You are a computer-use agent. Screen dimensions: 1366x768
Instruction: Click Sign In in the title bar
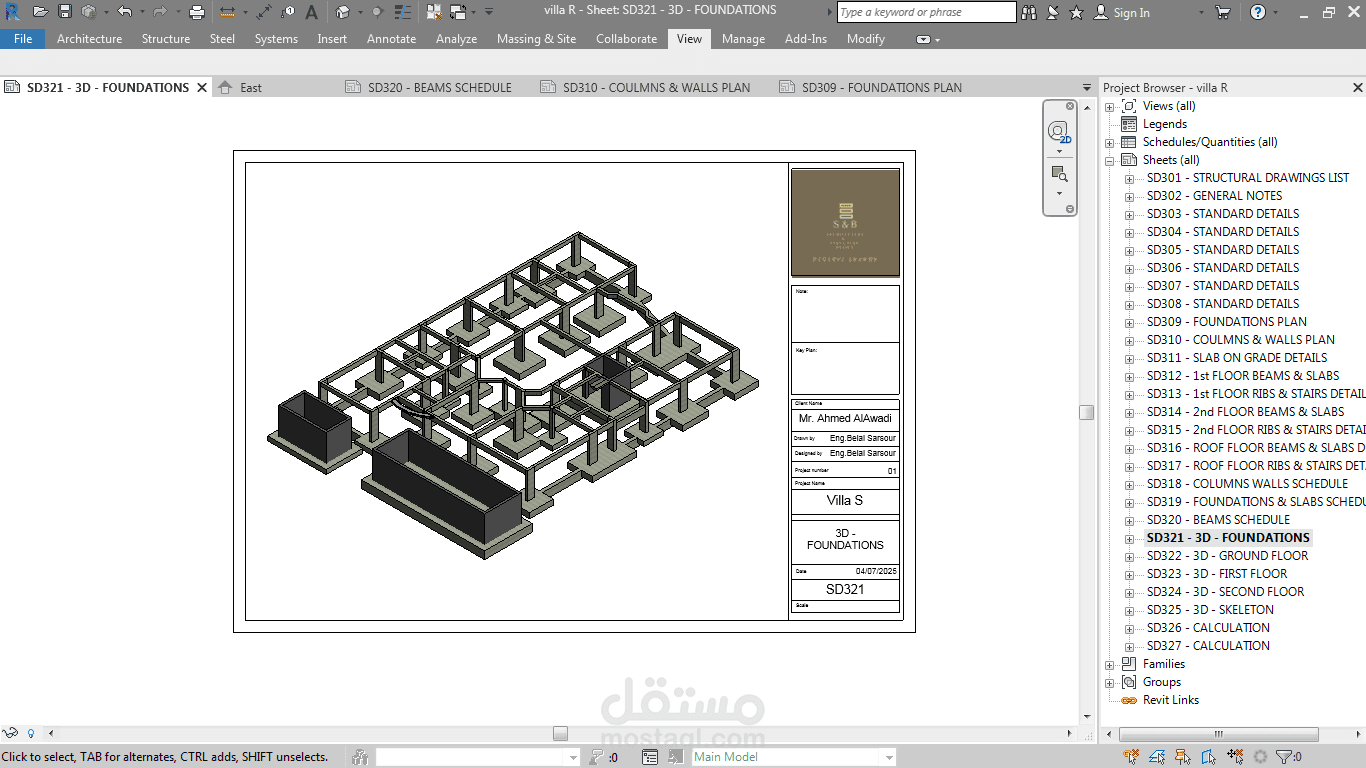(x=1131, y=12)
